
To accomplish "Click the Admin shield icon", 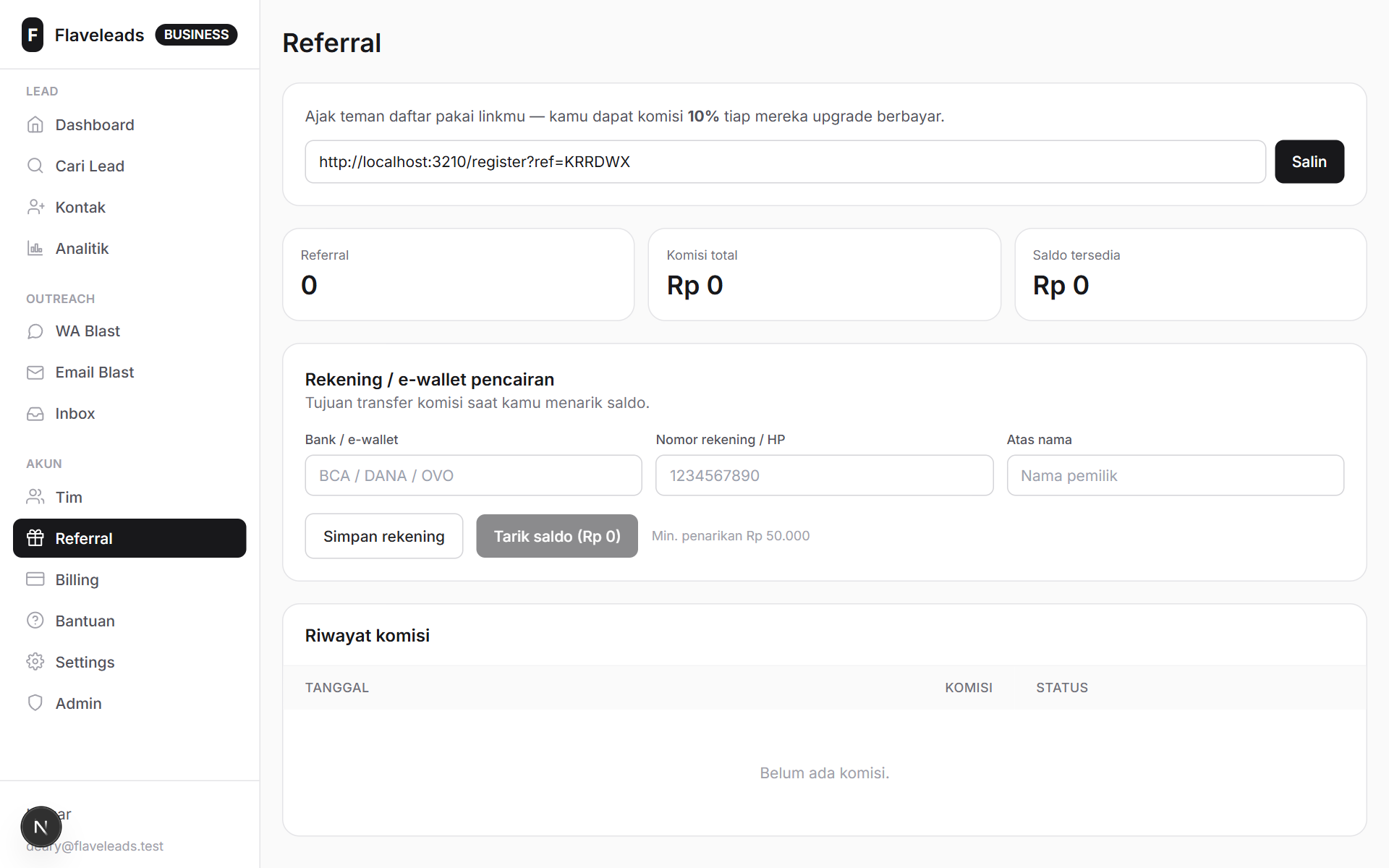I will (x=35, y=703).
